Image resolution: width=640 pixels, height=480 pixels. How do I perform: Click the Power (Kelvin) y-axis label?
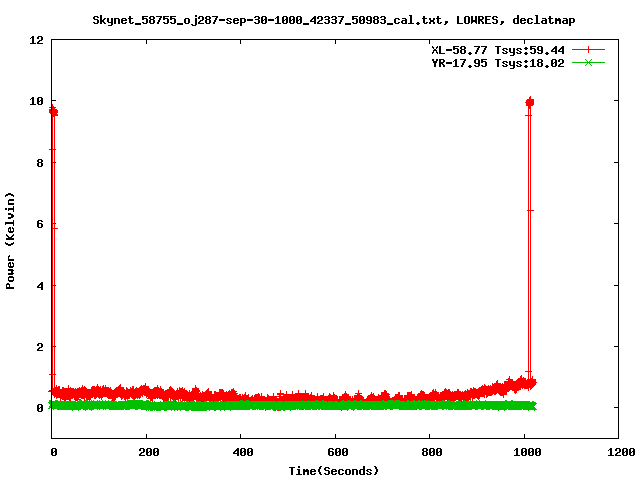pos(10,240)
